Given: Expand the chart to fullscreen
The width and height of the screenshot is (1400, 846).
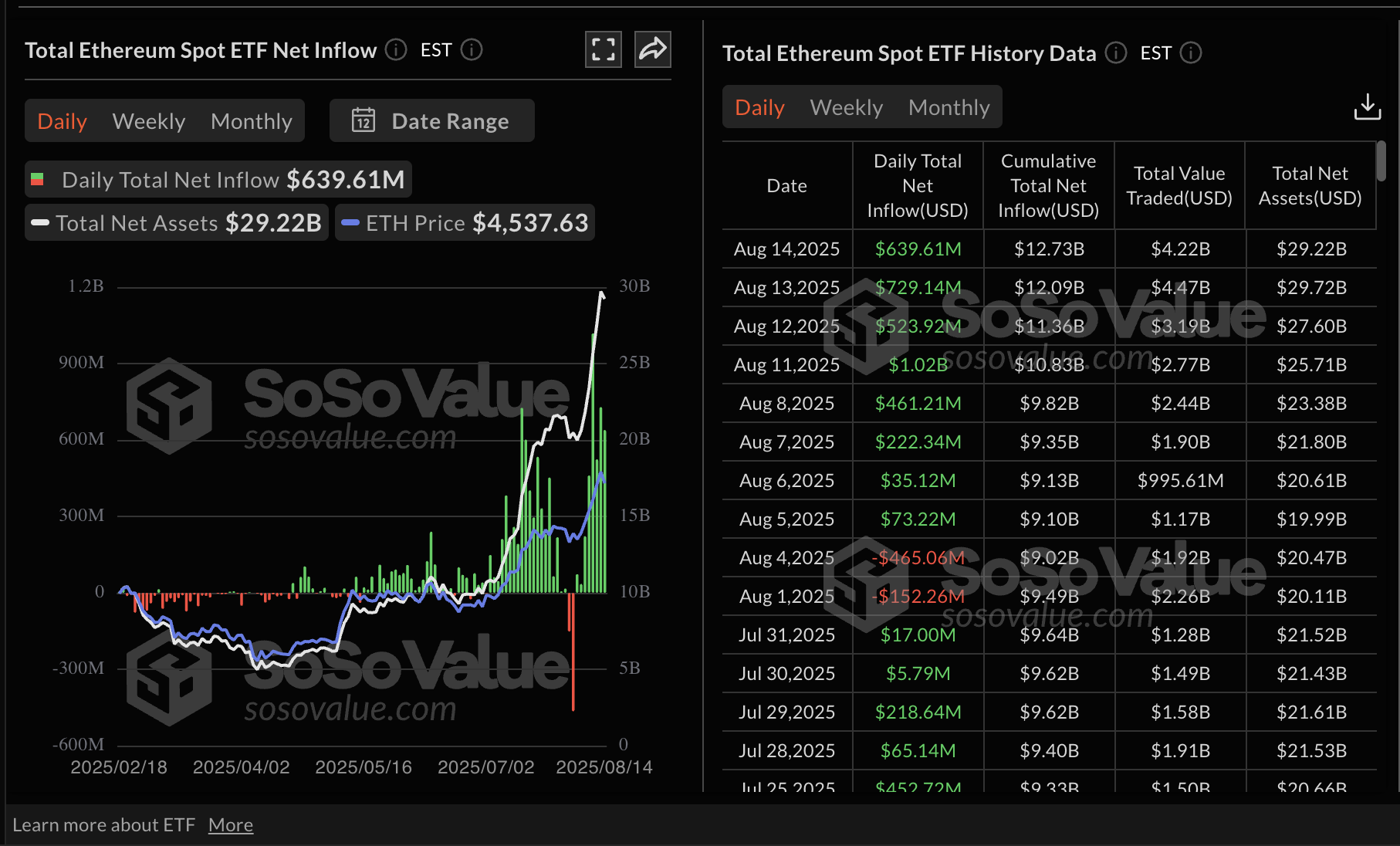Looking at the screenshot, I should 604,50.
